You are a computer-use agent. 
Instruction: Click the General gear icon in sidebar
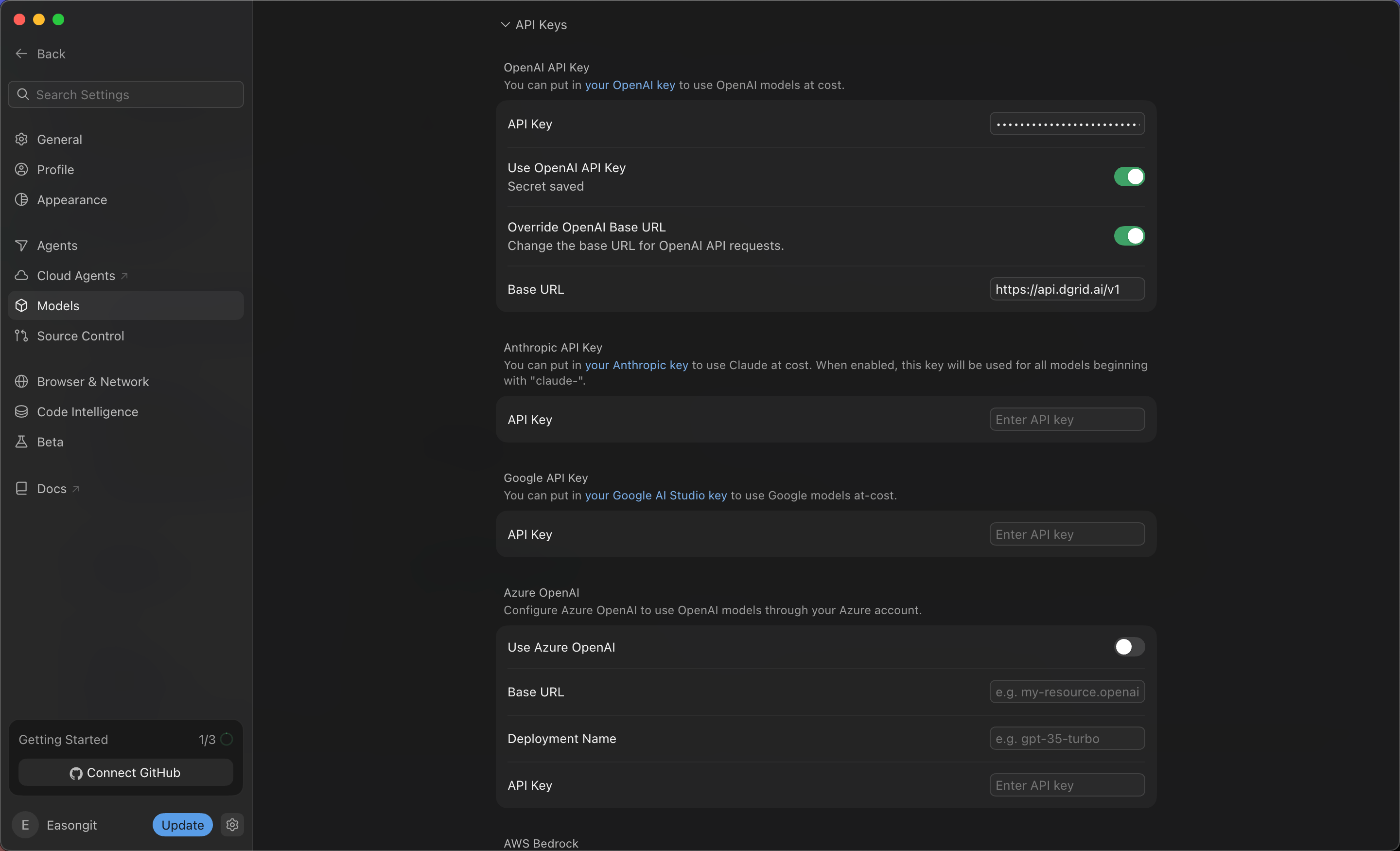pos(21,139)
